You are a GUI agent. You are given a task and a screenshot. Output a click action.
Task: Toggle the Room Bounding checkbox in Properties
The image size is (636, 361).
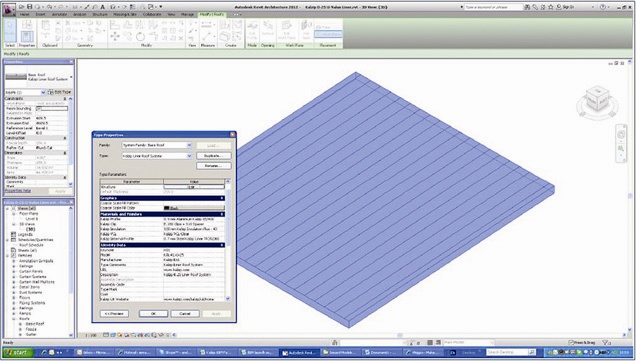(39, 109)
